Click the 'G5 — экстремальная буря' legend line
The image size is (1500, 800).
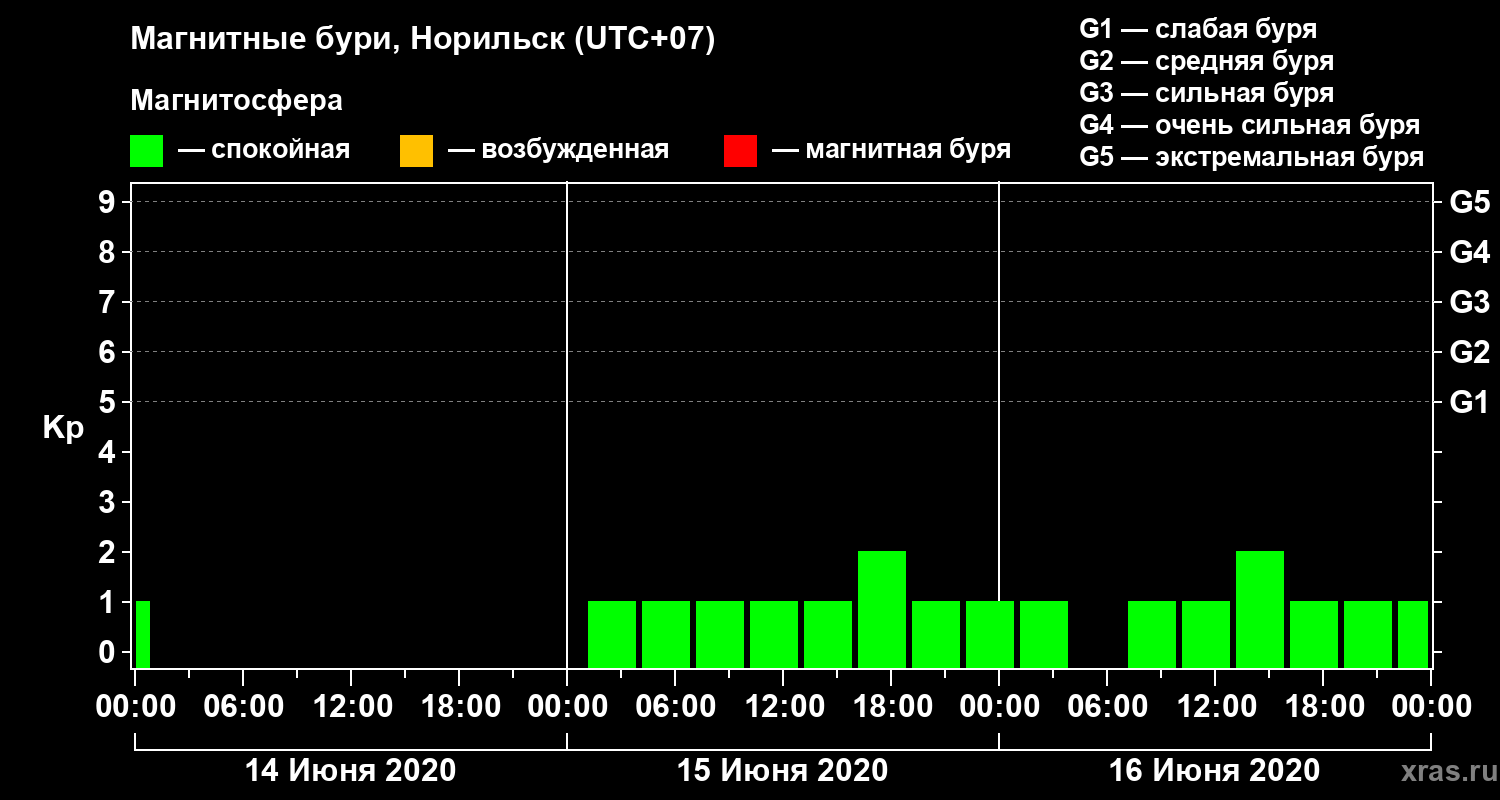coord(1252,158)
